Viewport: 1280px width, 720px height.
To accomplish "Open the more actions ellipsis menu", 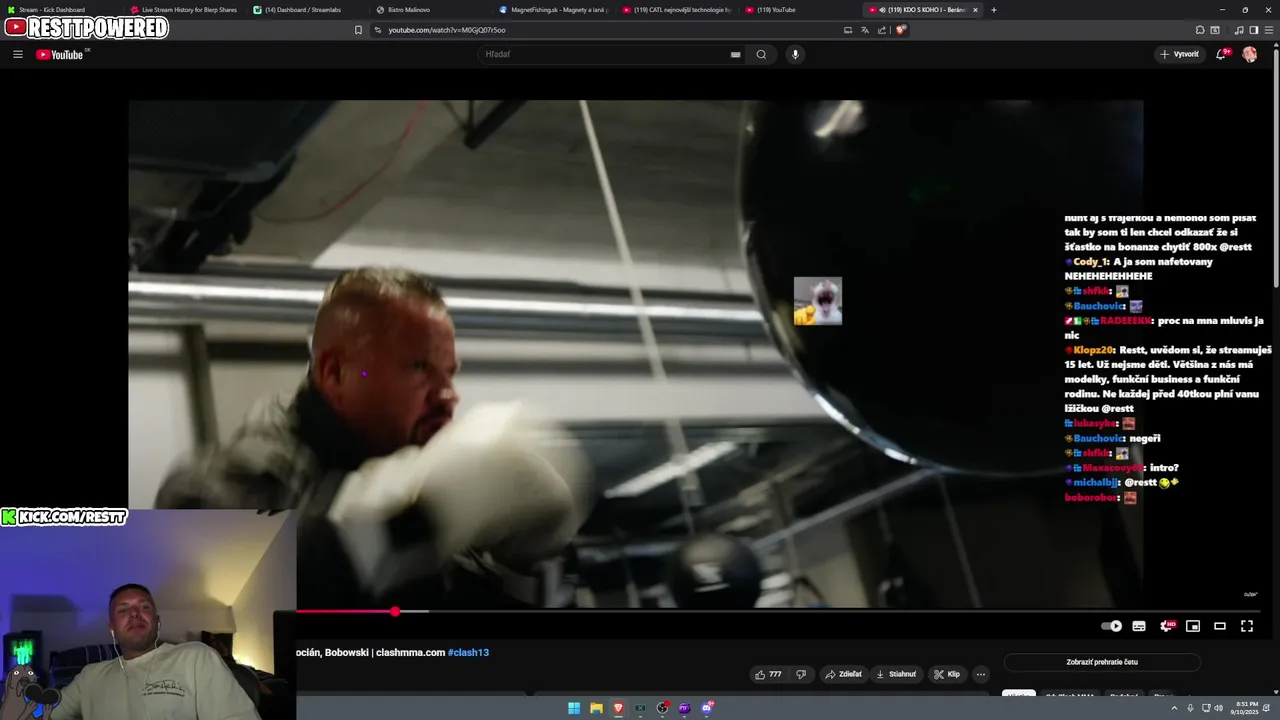I will pos(981,674).
